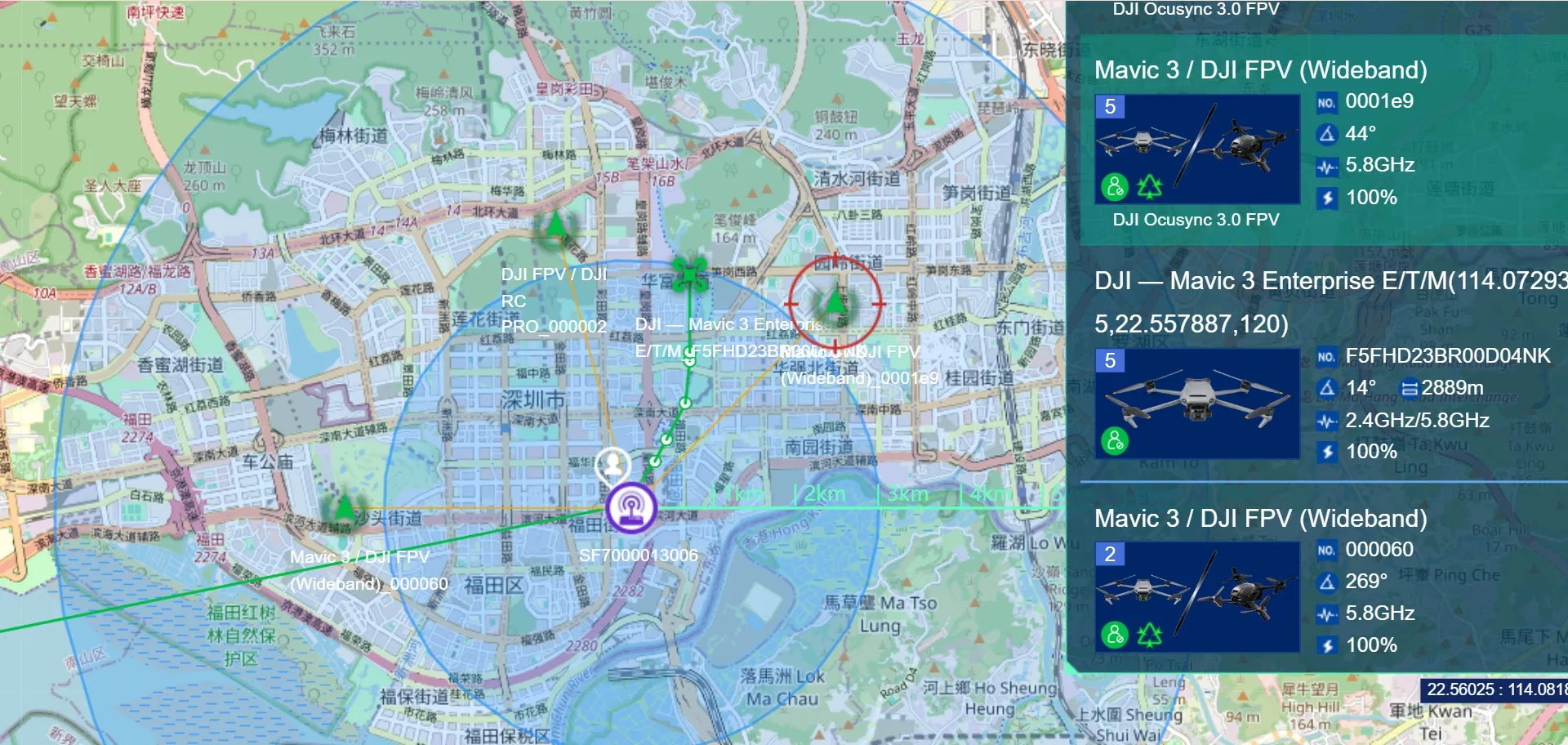Switch to the DJI Ocusync 3.0 FPV entry
This screenshot has width=1568, height=745.
[1195, 219]
